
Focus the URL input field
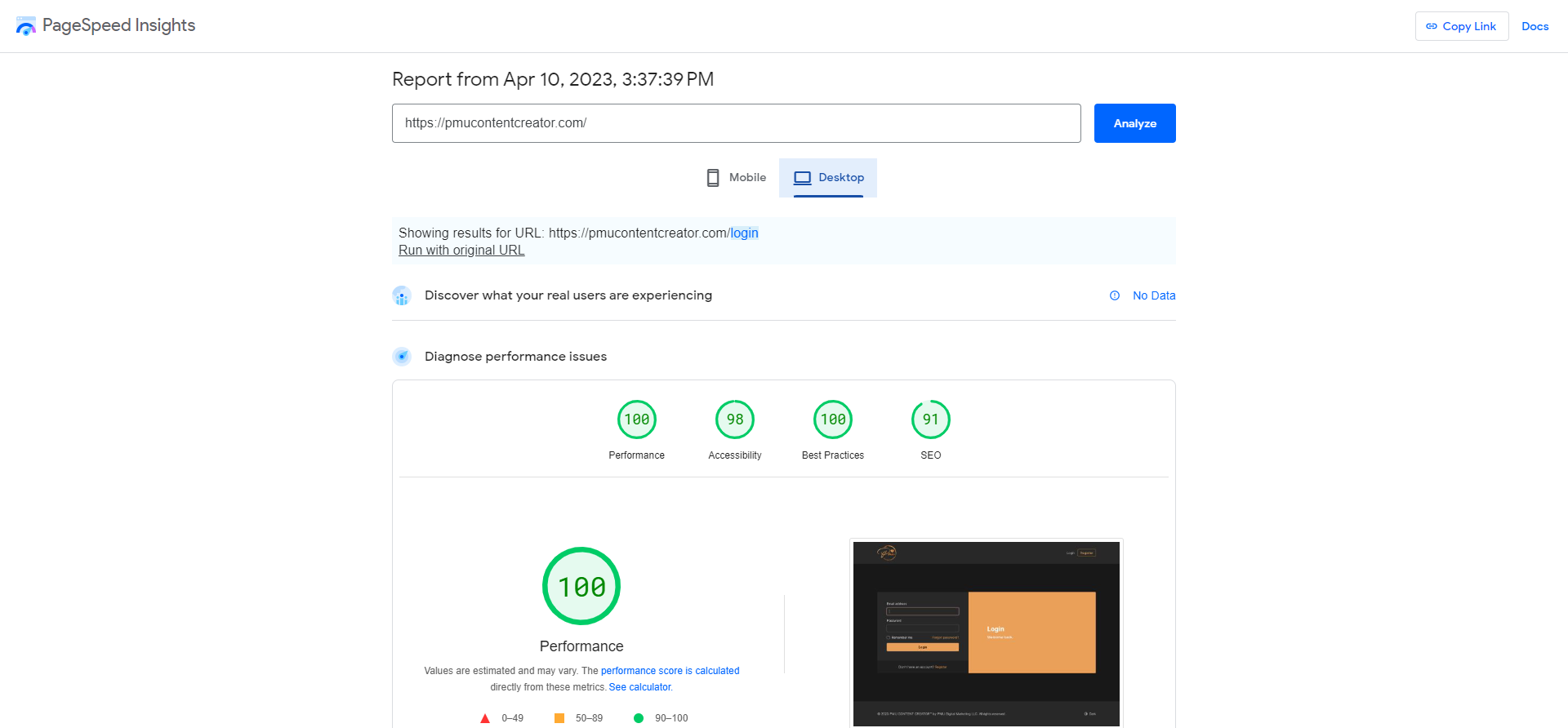coord(736,123)
